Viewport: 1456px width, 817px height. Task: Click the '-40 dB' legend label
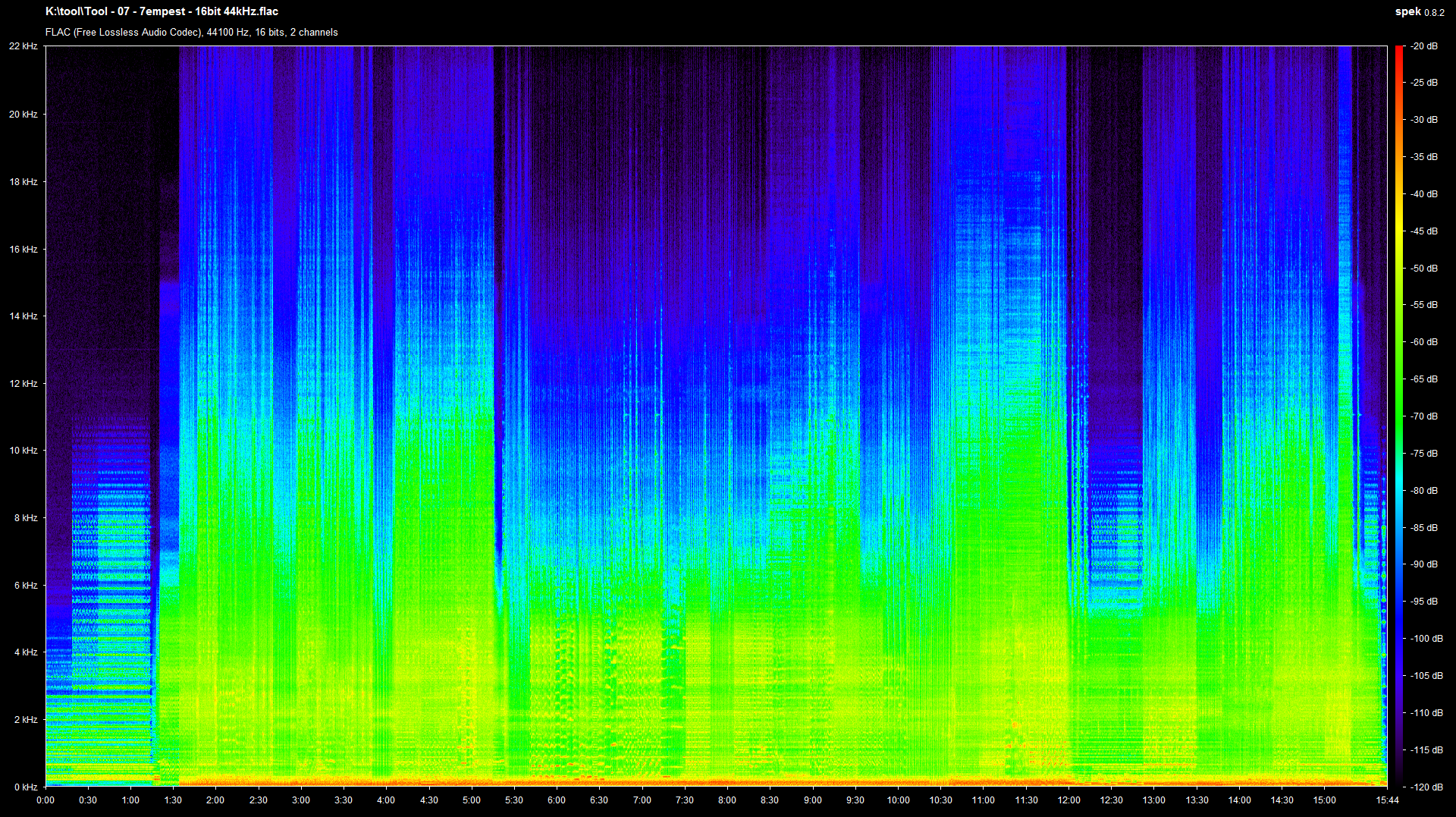pyautogui.click(x=1423, y=194)
